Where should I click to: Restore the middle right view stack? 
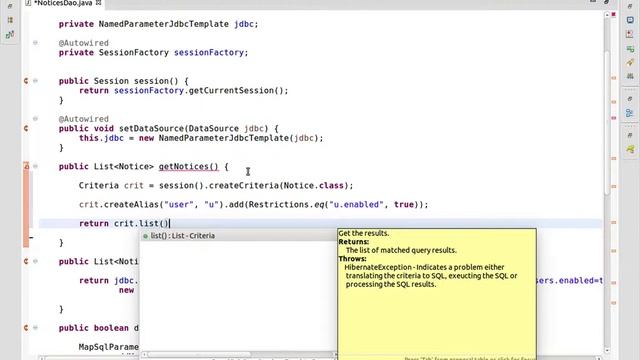coord(630,99)
